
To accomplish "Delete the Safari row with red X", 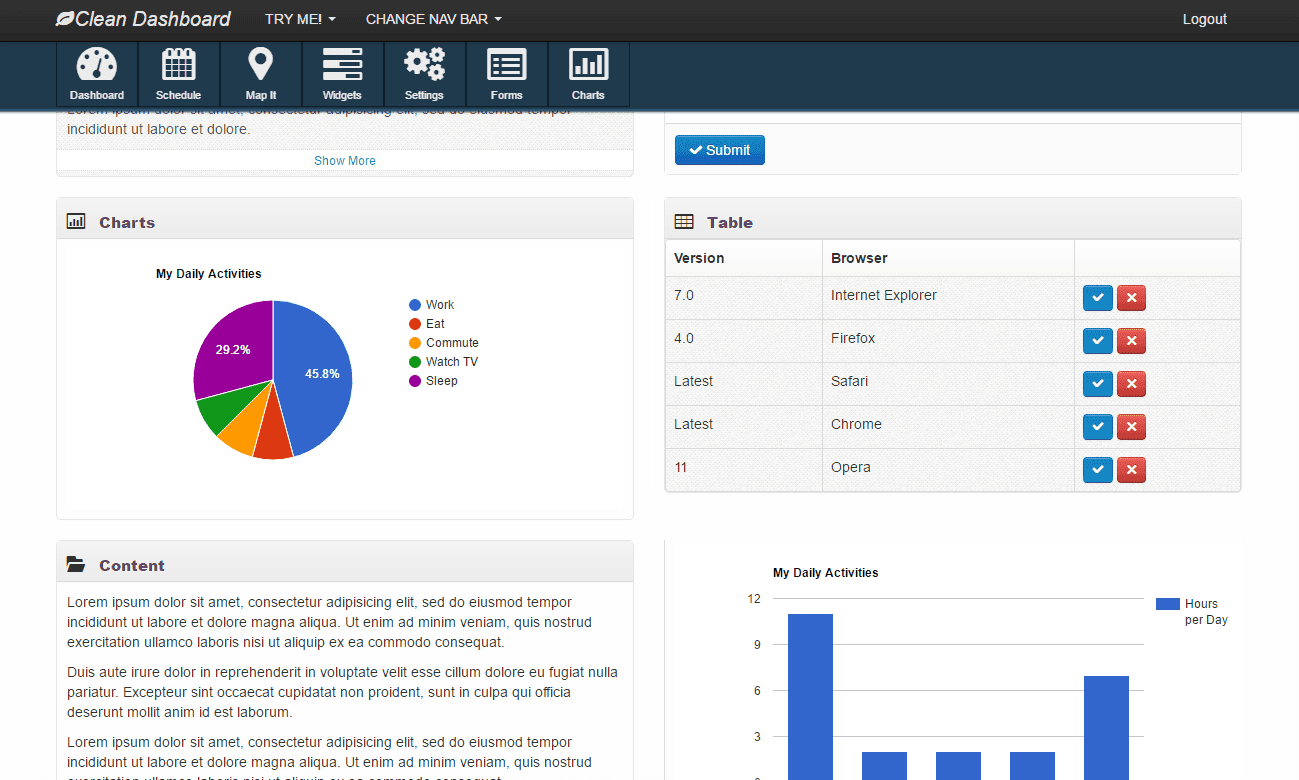I will (1131, 384).
